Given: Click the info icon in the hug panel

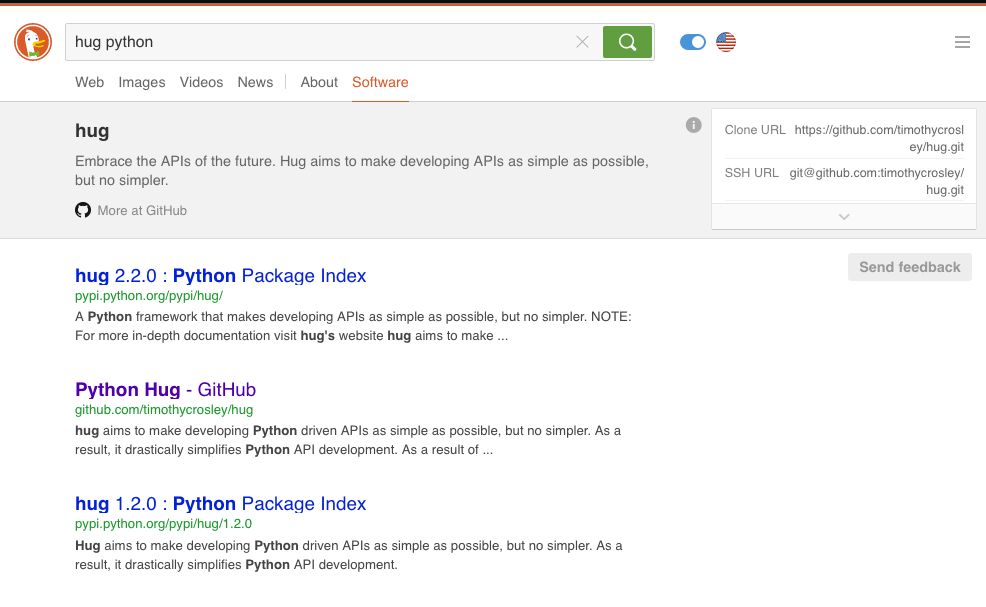Looking at the screenshot, I should (694, 125).
